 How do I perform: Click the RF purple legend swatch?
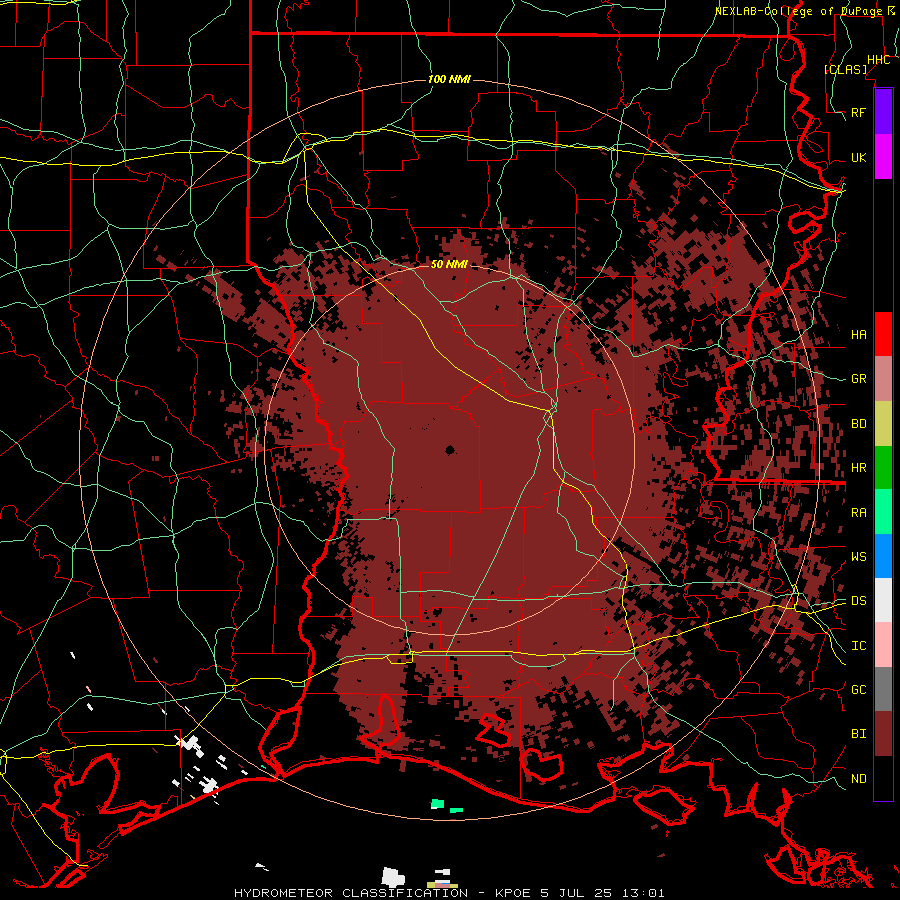883,112
